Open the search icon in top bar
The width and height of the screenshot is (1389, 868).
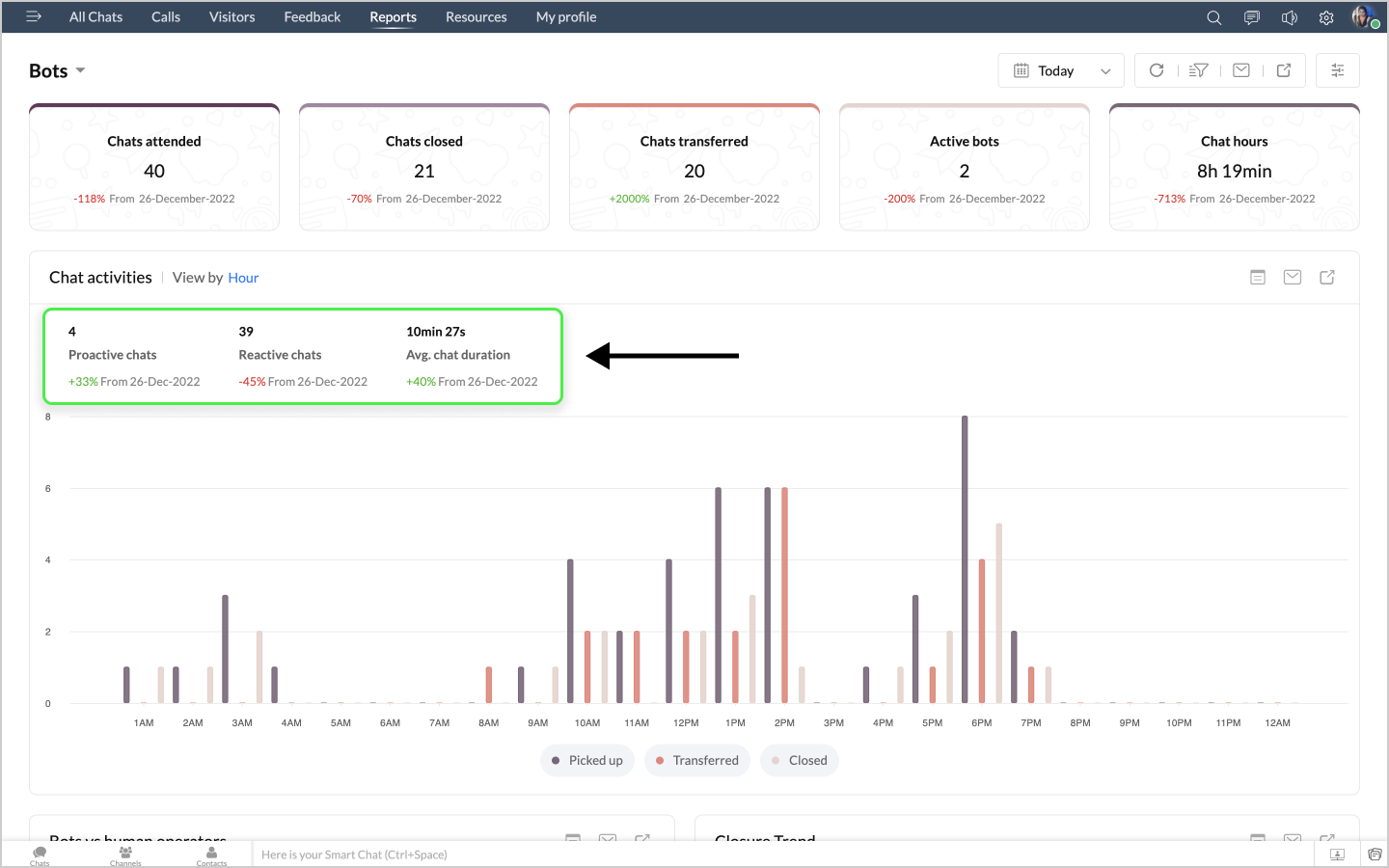1213,17
